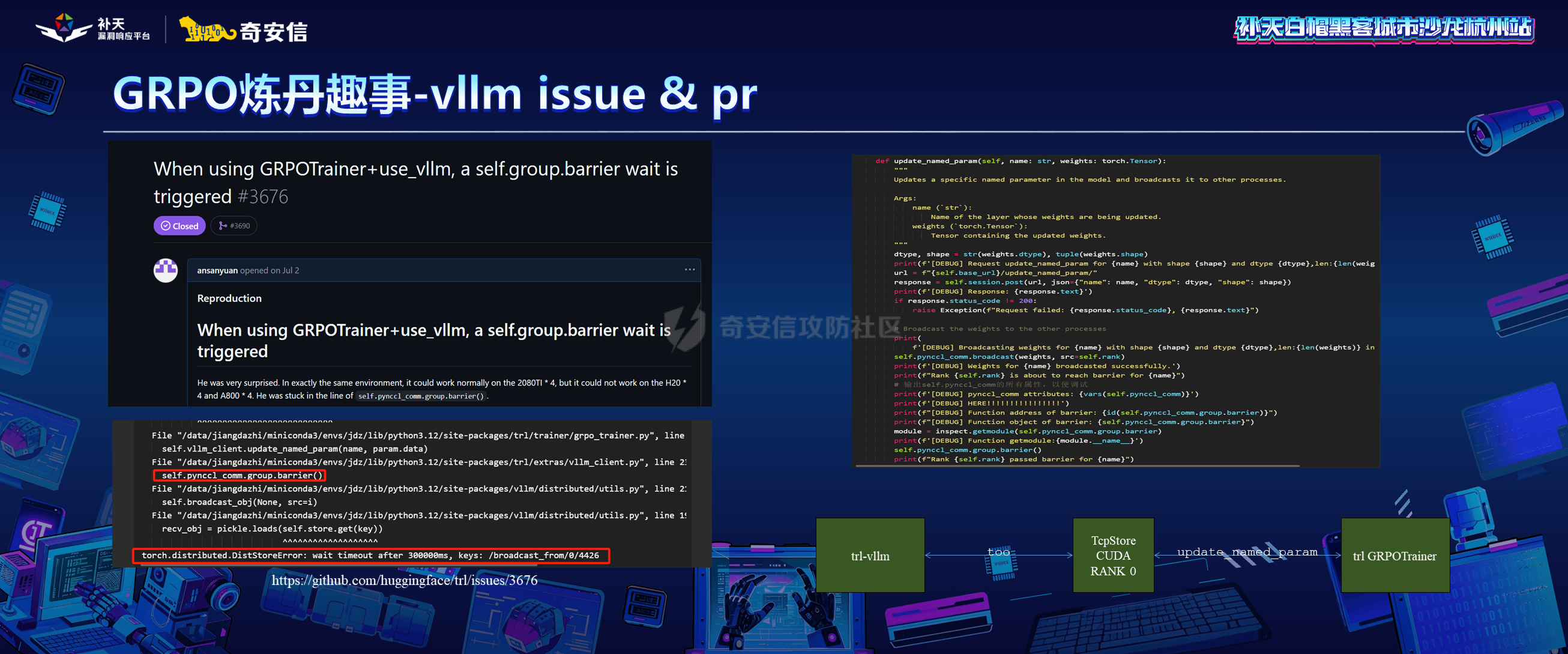Click the 'opened on Jul 2' timestamp
The height and width of the screenshot is (654, 1568).
(x=269, y=270)
